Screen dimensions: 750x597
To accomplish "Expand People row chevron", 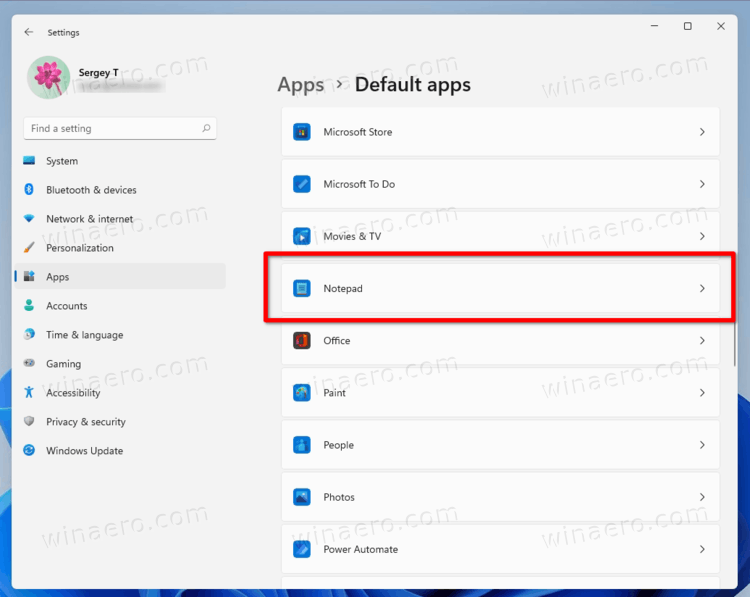I will tap(702, 445).
